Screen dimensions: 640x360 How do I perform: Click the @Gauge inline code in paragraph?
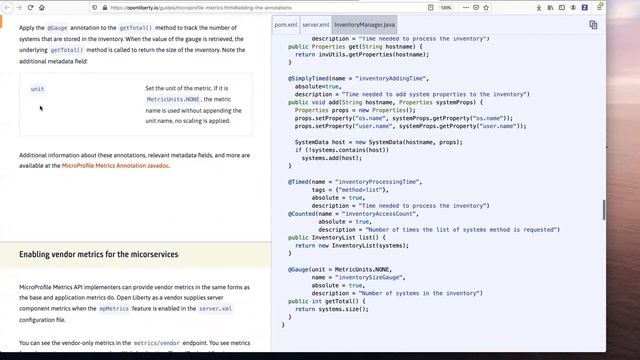[x=57, y=28]
